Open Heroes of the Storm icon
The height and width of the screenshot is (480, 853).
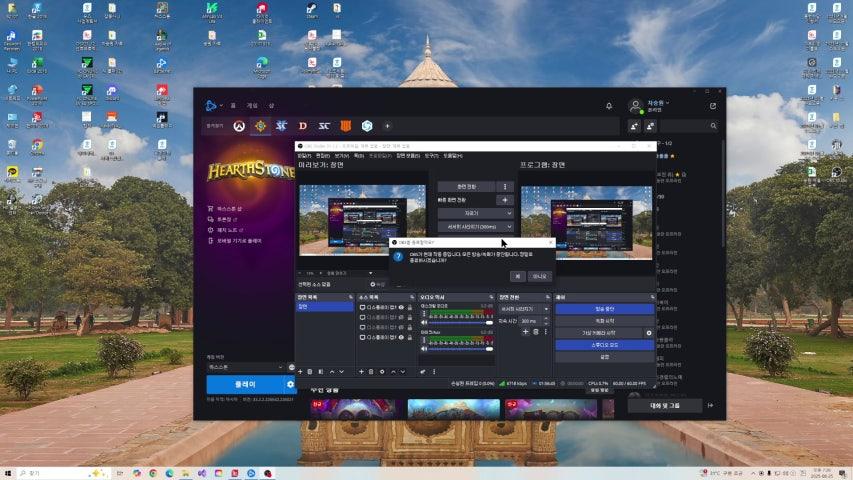pos(367,126)
